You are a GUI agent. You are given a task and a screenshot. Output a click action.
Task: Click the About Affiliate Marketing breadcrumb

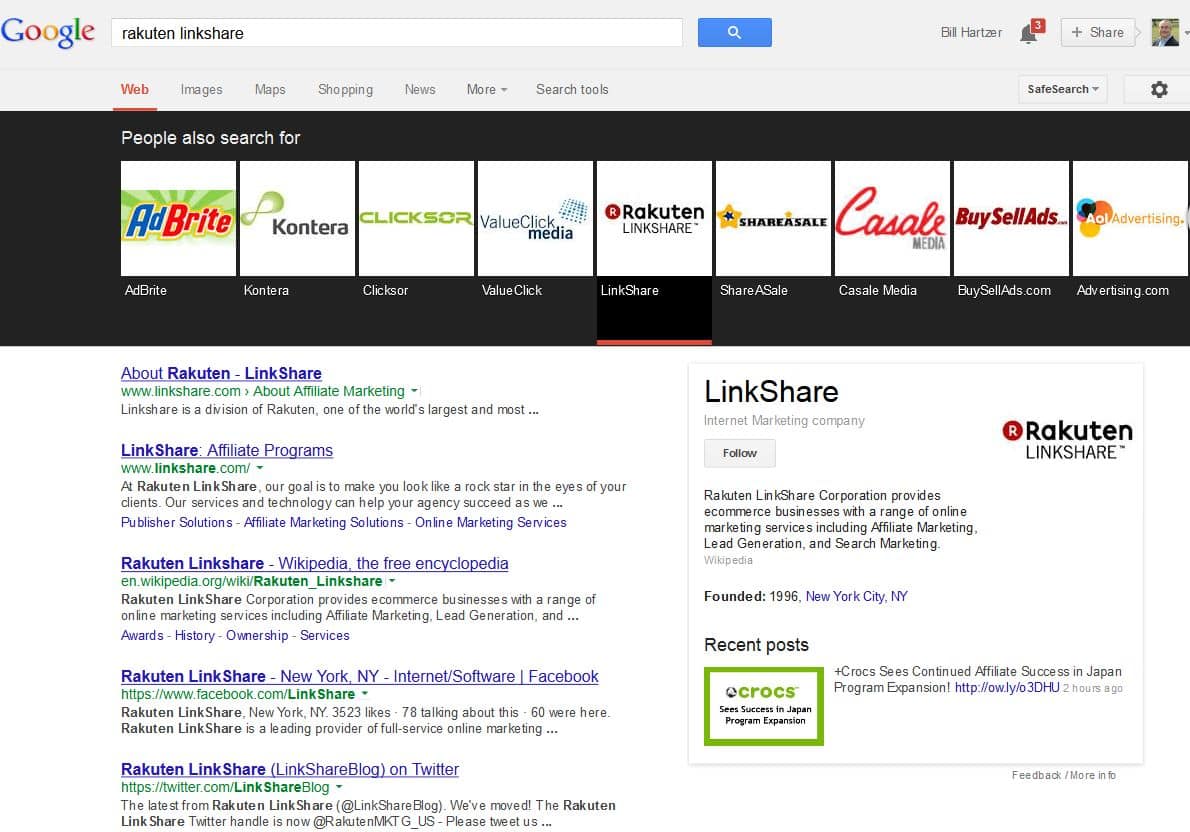pos(329,391)
